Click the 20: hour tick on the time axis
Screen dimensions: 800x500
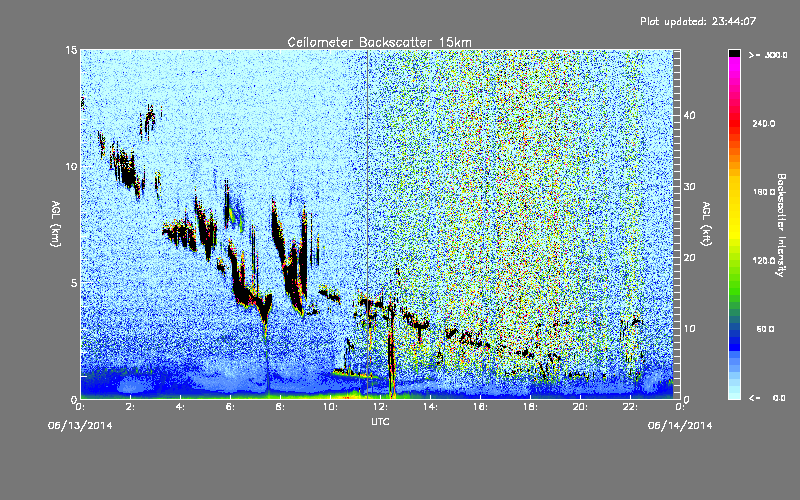[x=581, y=407]
